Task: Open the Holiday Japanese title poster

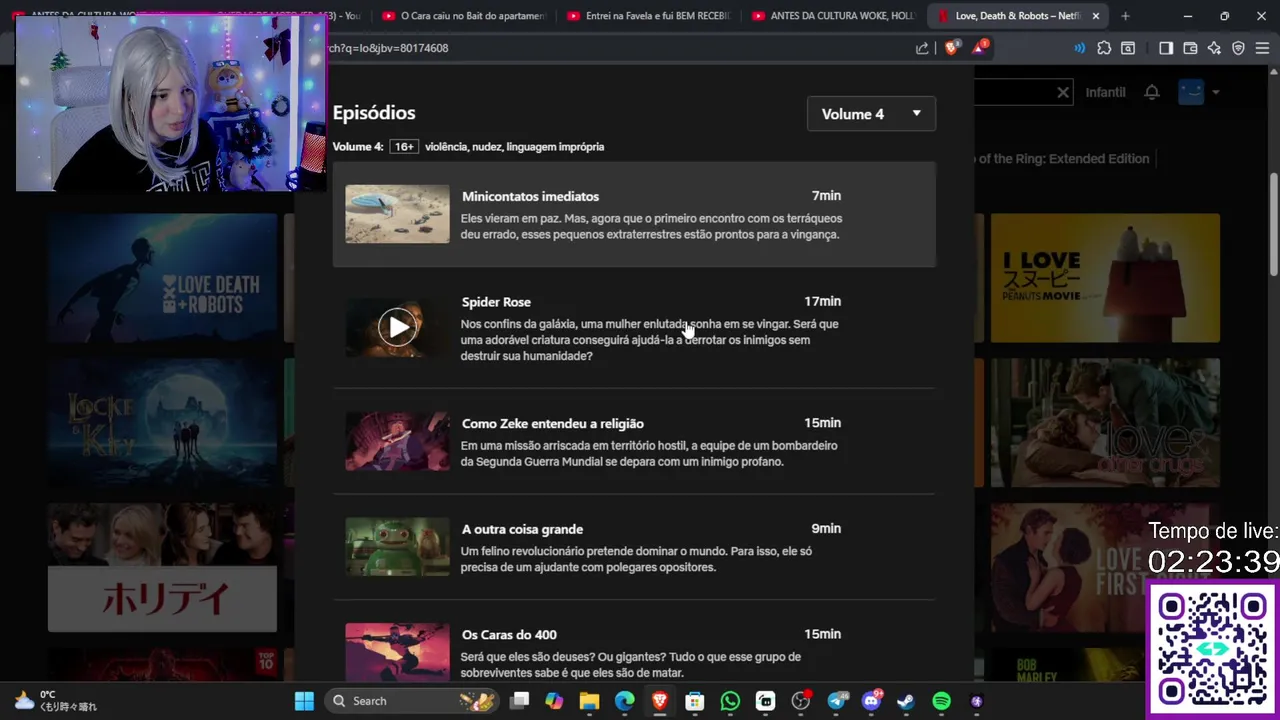Action: coord(162,568)
